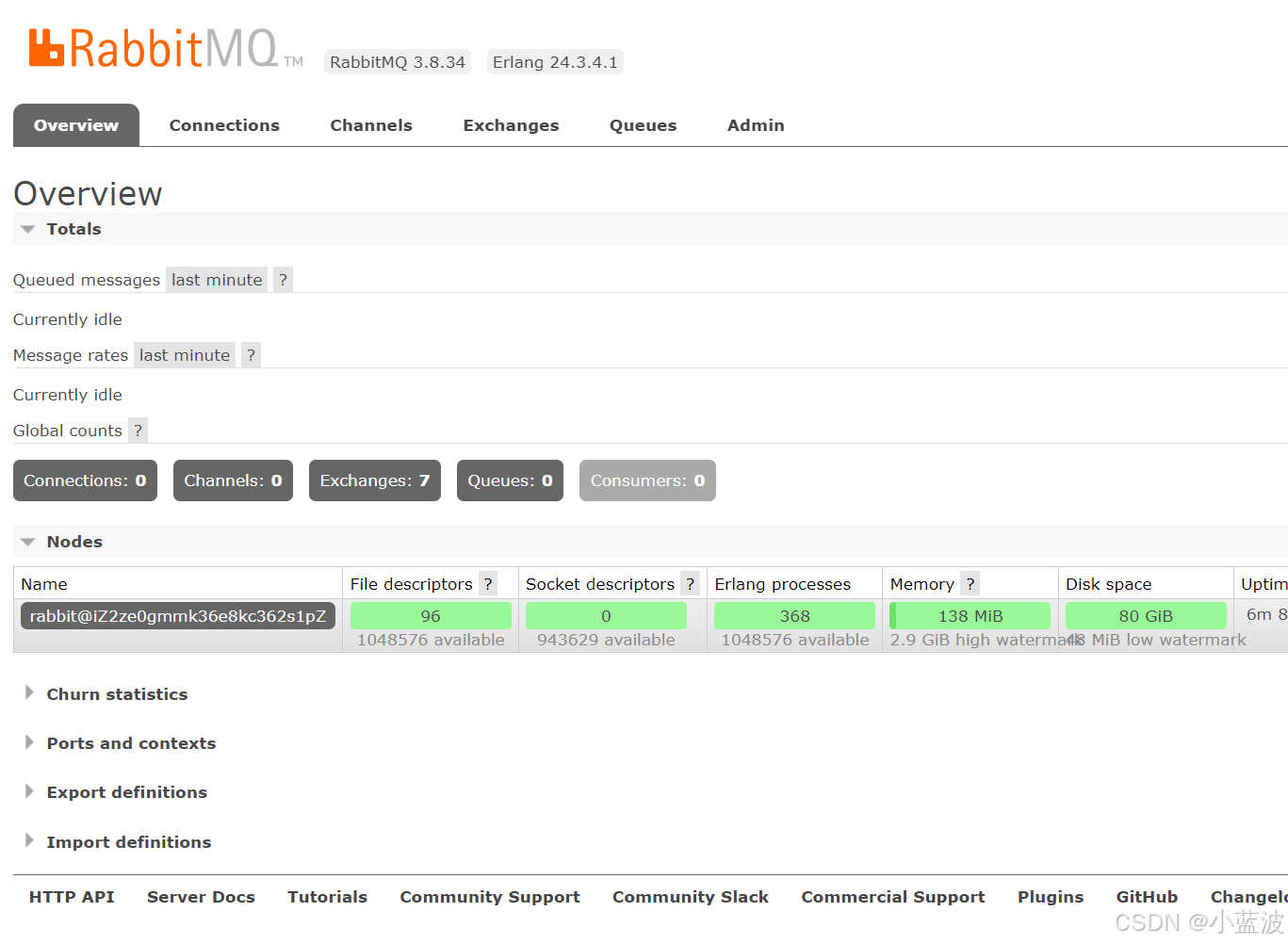The image size is (1288, 944).
Task: Open the Message rates help icon
Action: (250, 354)
